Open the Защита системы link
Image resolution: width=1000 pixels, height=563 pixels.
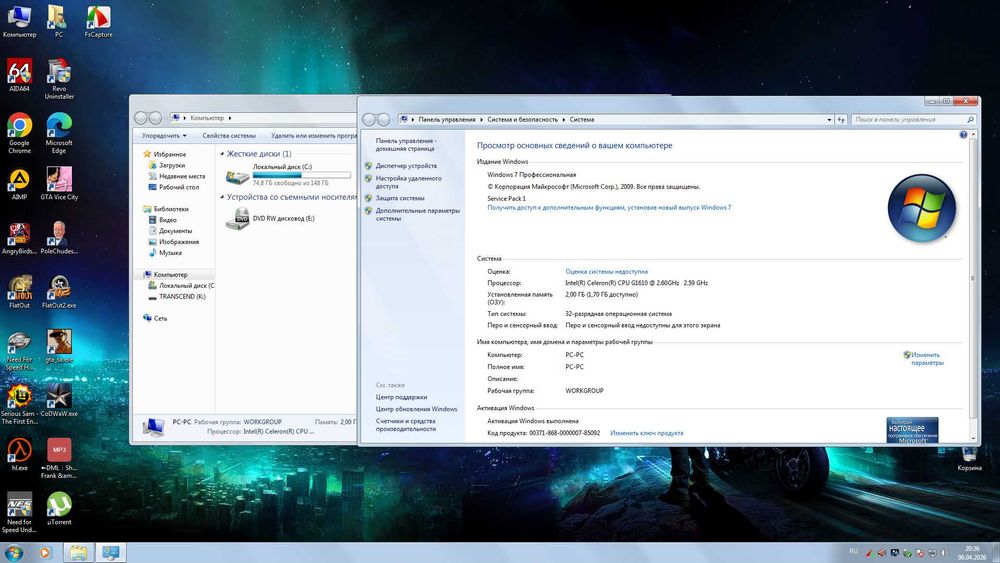399,198
